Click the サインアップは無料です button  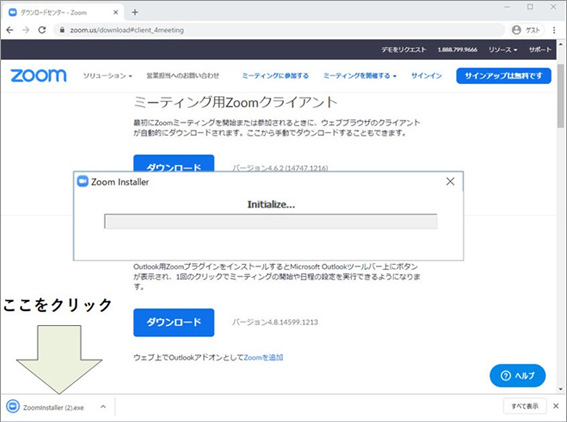[504, 76]
